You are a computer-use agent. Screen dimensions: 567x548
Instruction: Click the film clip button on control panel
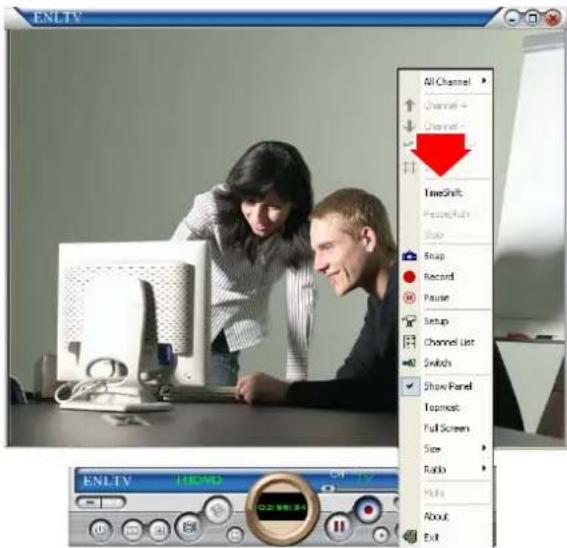(189, 526)
